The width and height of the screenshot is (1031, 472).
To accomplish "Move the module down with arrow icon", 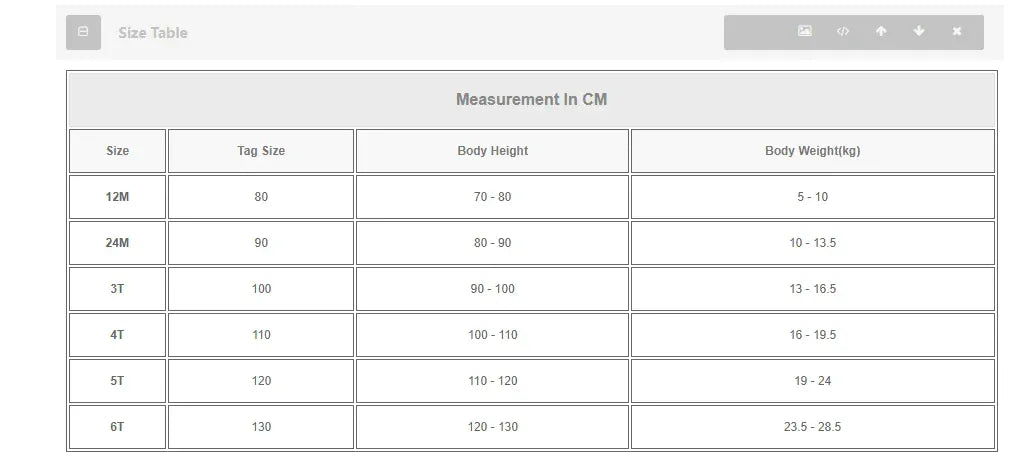I will click(919, 32).
